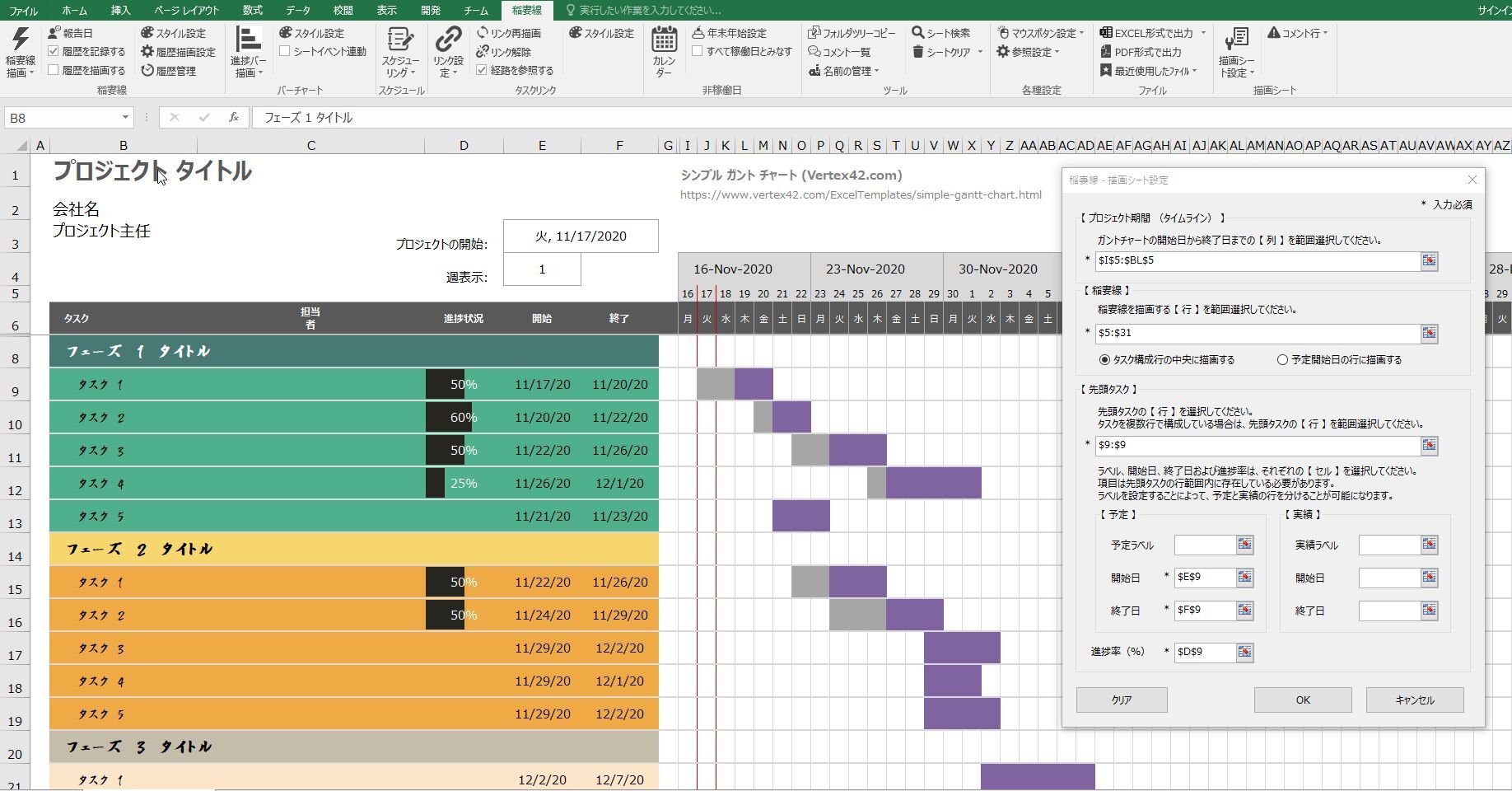Open コメント一覧 tool
1512x791 pixels.
[839, 52]
